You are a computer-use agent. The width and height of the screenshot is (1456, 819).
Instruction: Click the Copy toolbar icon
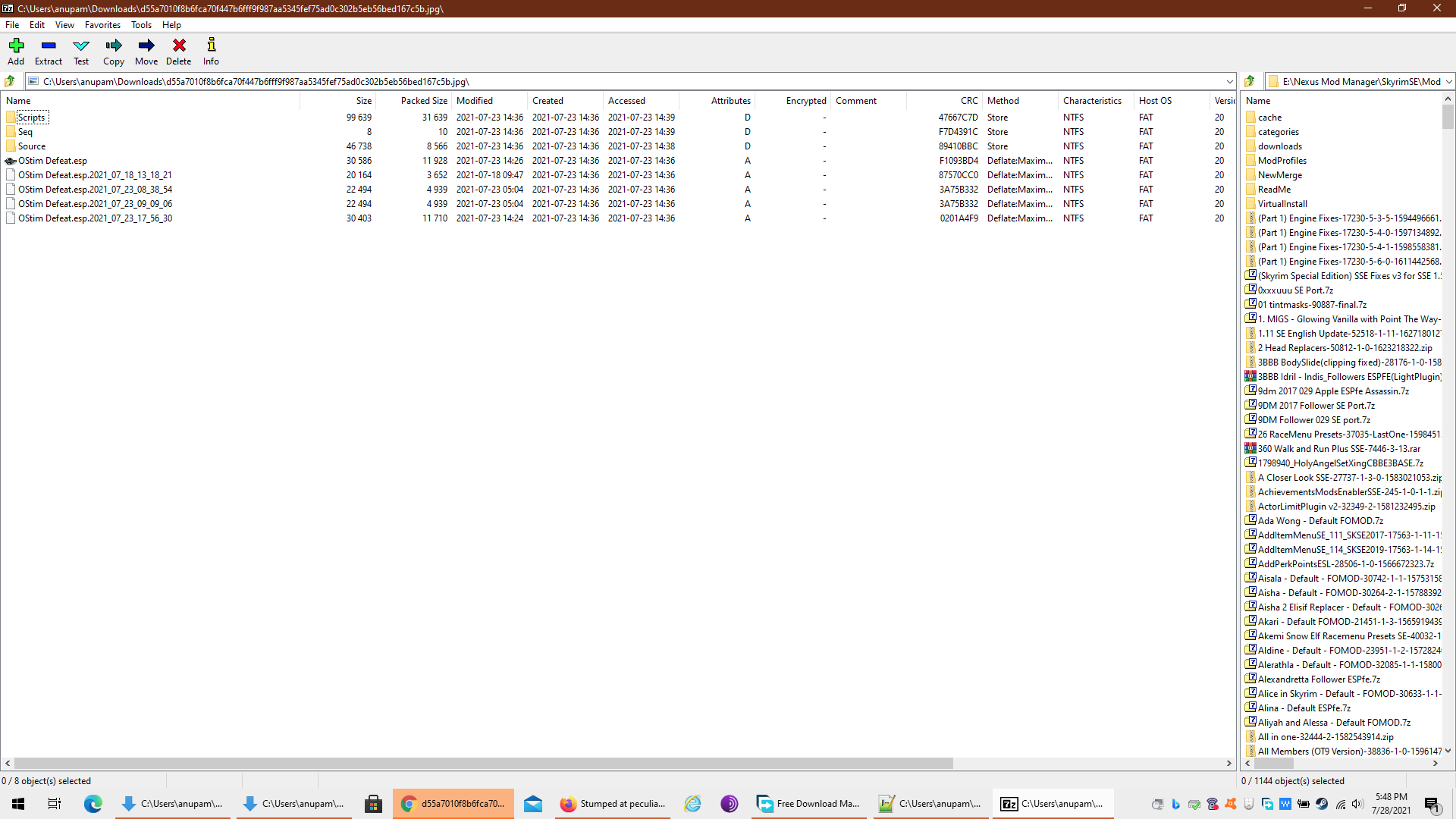(x=114, y=52)
